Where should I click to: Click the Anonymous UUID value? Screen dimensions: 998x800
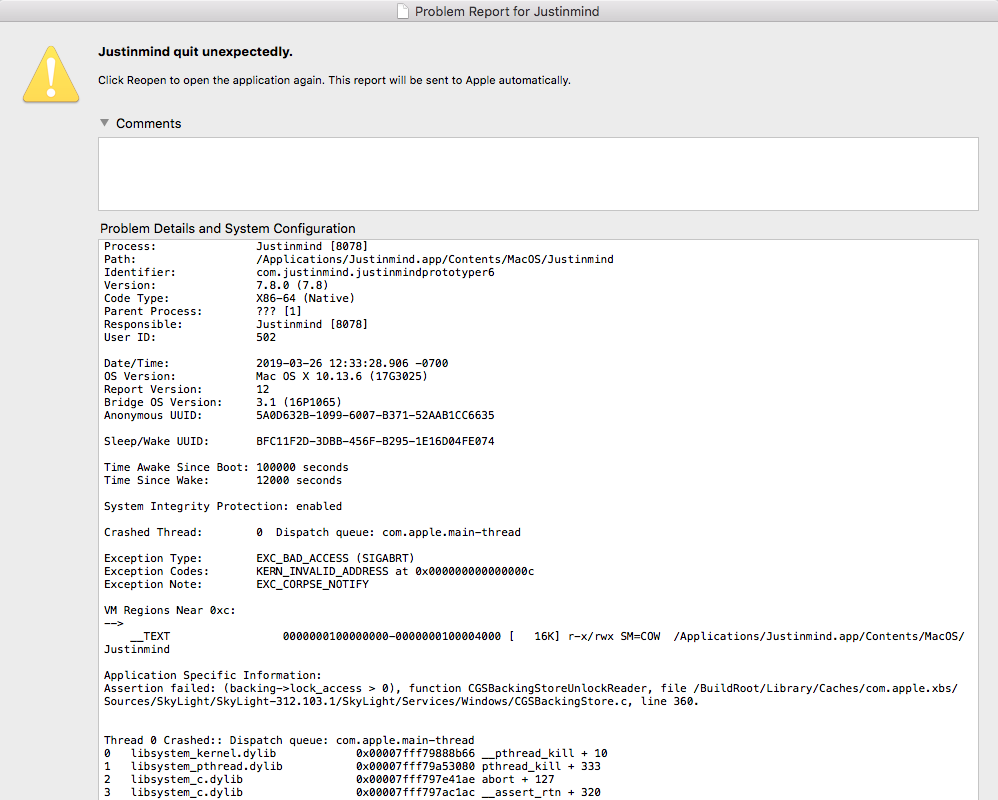pyautogui.click(x=375, y=415)
